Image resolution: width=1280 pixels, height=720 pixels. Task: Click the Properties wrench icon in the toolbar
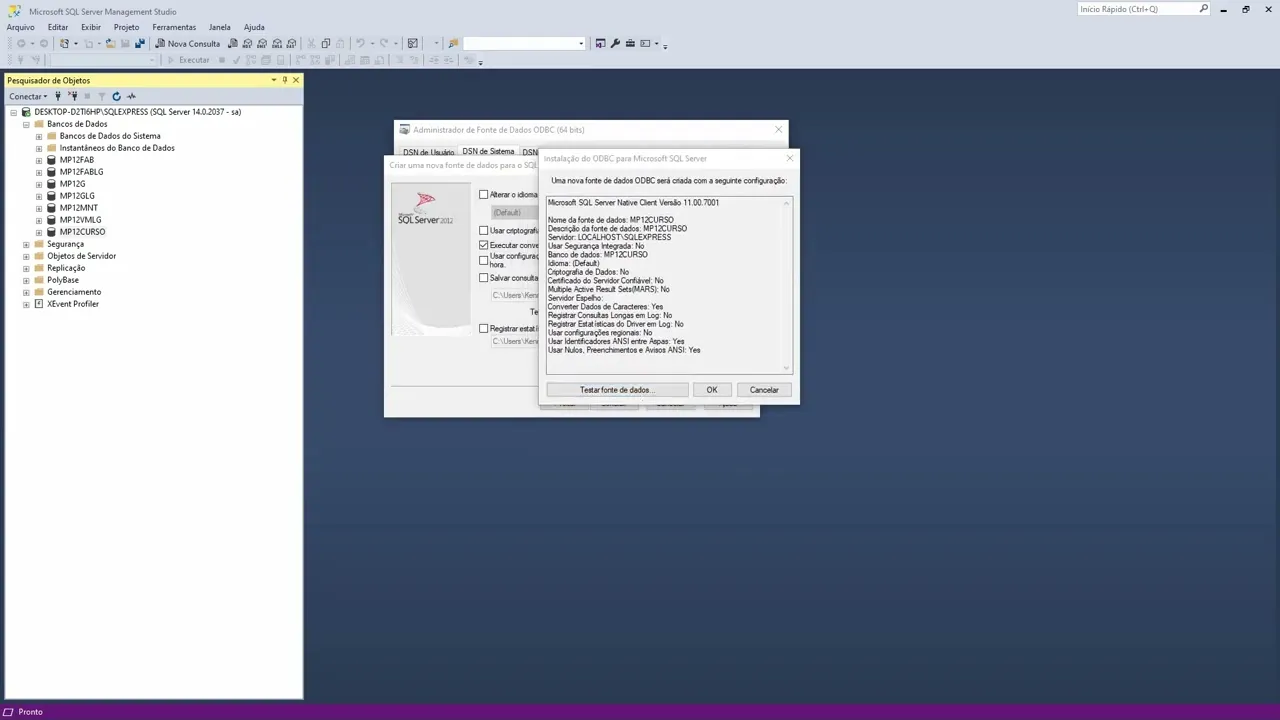(x=615, y=43)
